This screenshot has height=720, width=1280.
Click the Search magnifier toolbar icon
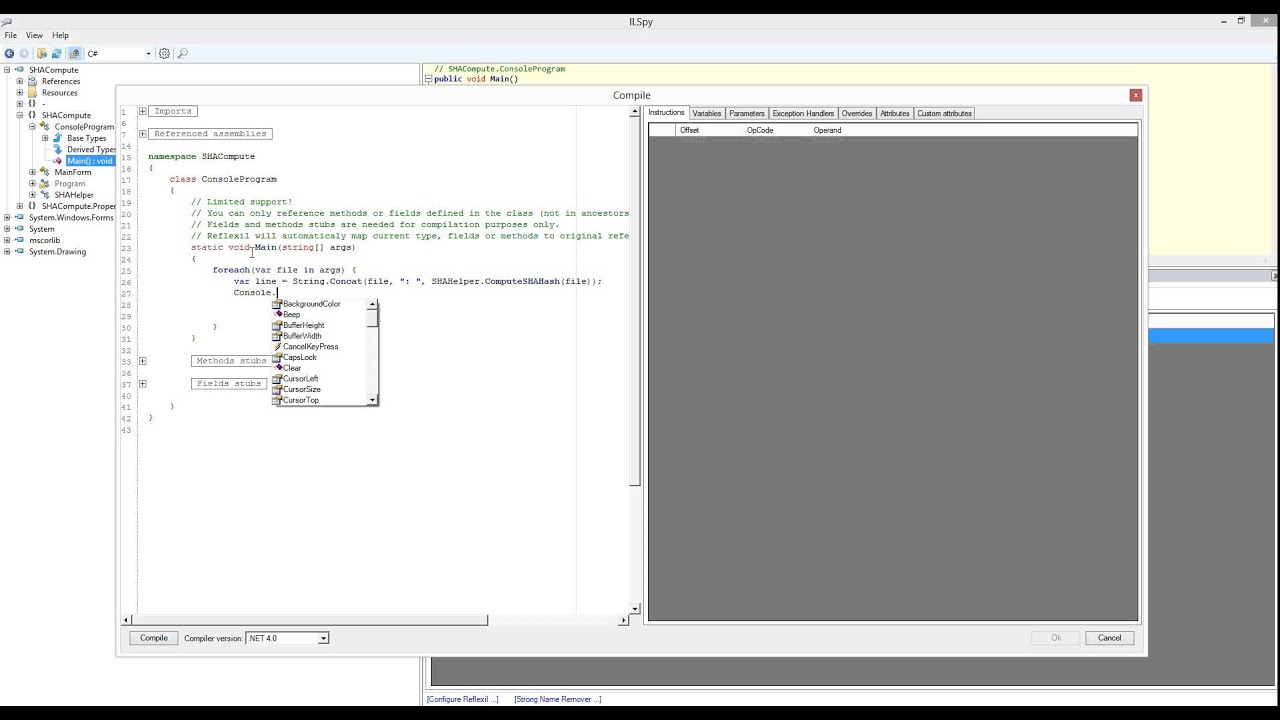(182, 53)
